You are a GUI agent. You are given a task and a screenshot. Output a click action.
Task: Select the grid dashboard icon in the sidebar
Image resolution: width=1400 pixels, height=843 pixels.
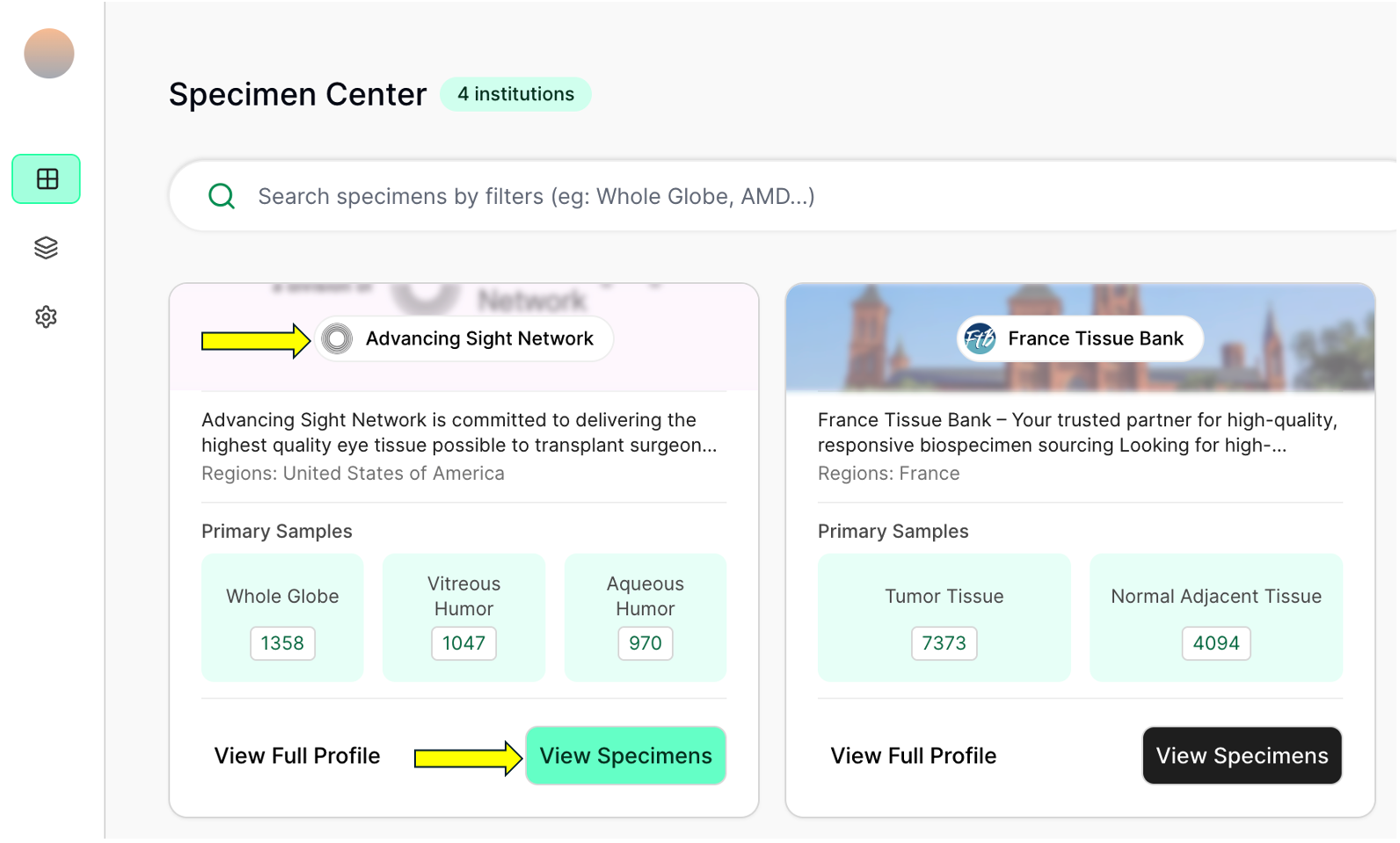tap(47, 179)
